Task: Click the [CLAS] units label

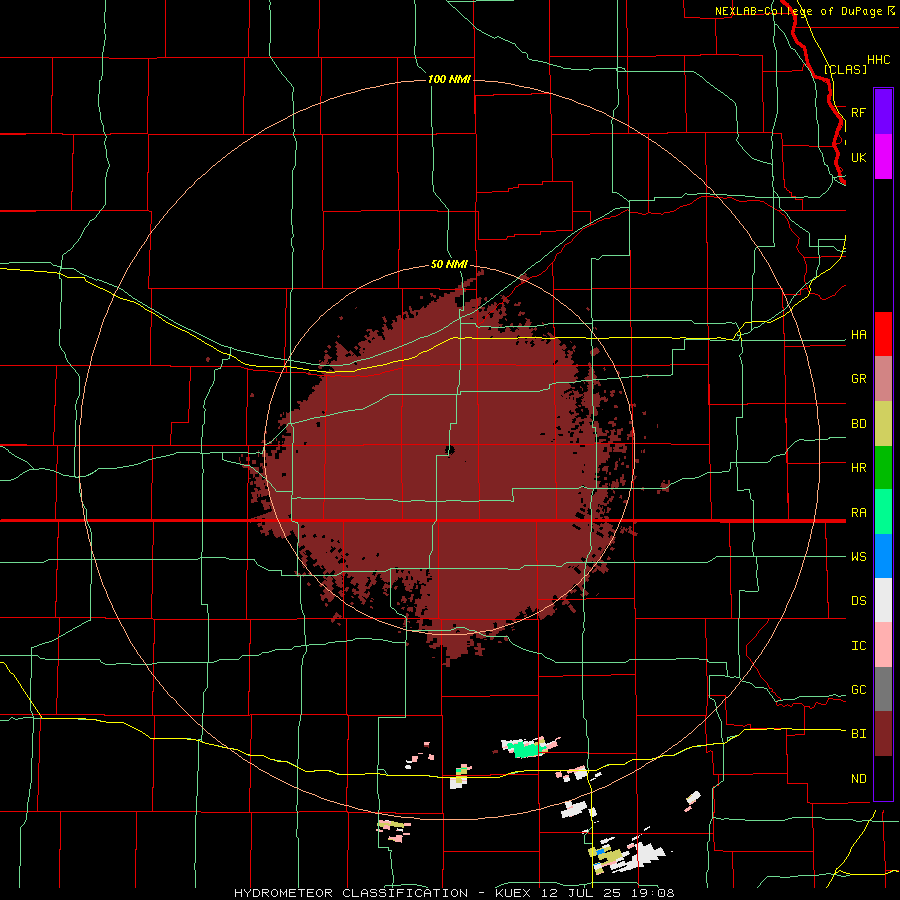Action: point(845,70)
